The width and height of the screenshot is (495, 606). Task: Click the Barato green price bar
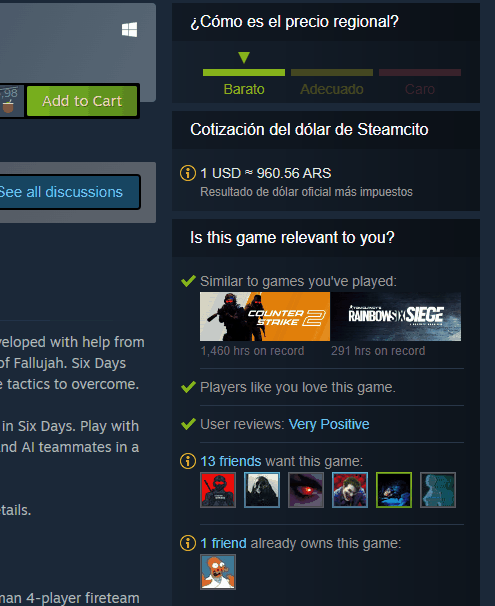(244, 73)
